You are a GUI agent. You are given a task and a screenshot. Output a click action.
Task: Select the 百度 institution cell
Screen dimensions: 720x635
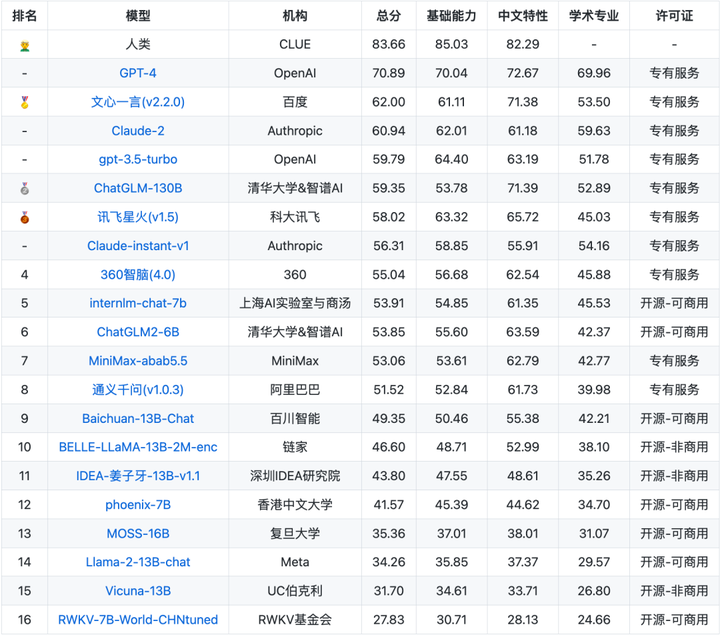pyautogui.click(x=295, y=102)
